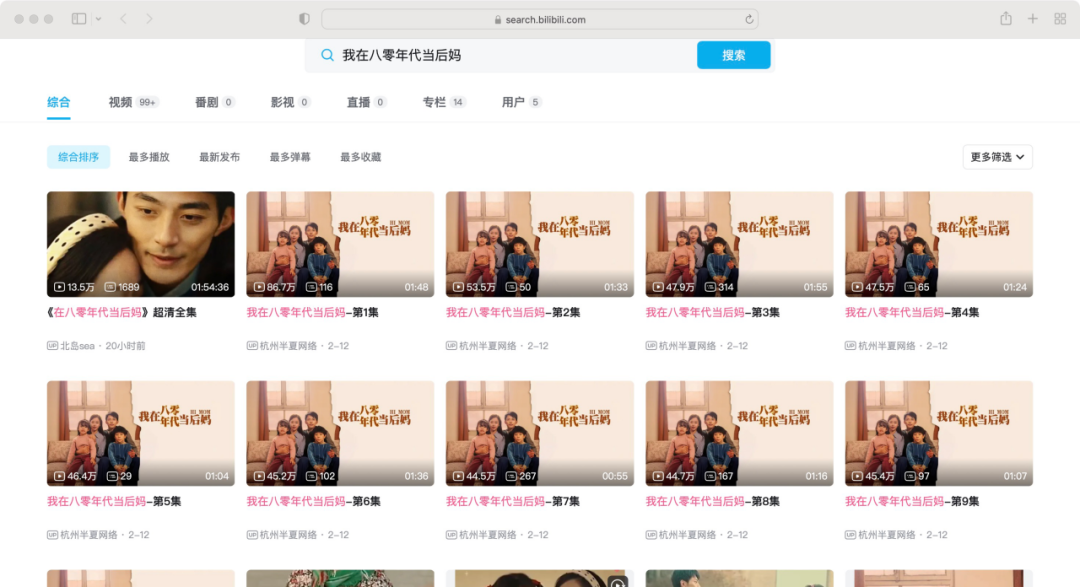Screen dimensions: 1080x587
Task: Expand the 更多筛选 dropdown
Action: click(x=997, y=157)
